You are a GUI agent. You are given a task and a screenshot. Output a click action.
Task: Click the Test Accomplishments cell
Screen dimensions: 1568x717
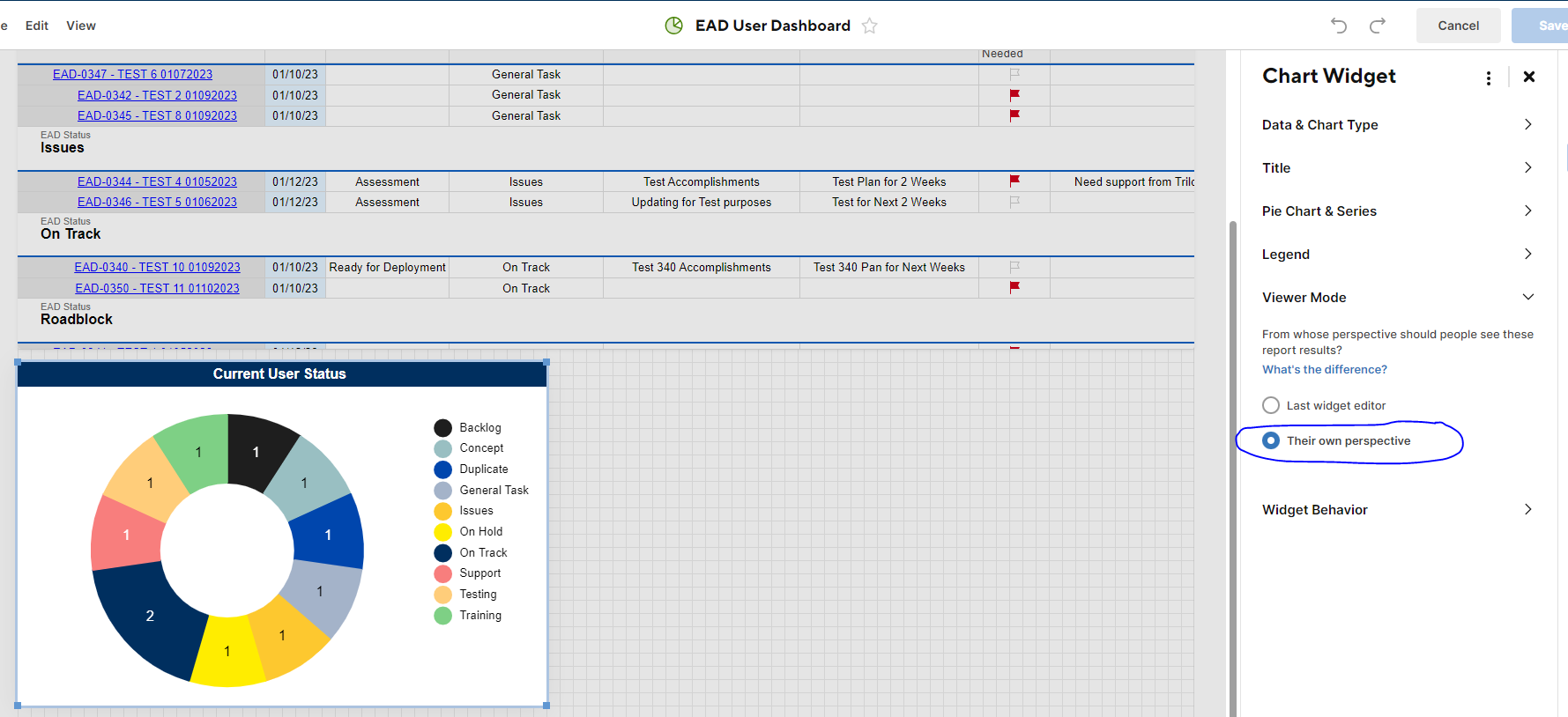[701, 181]
